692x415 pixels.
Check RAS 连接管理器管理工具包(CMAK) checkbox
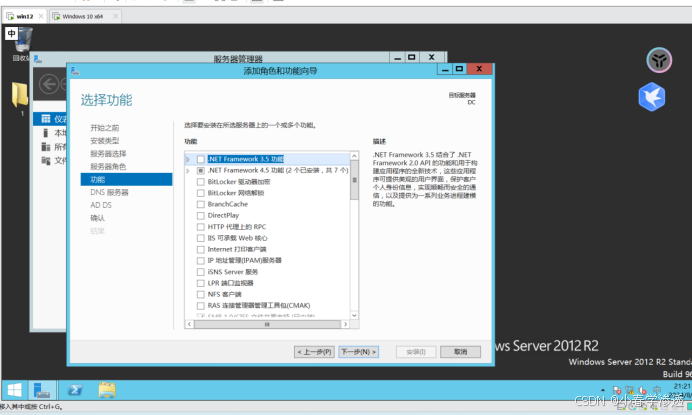pos(201,306)
